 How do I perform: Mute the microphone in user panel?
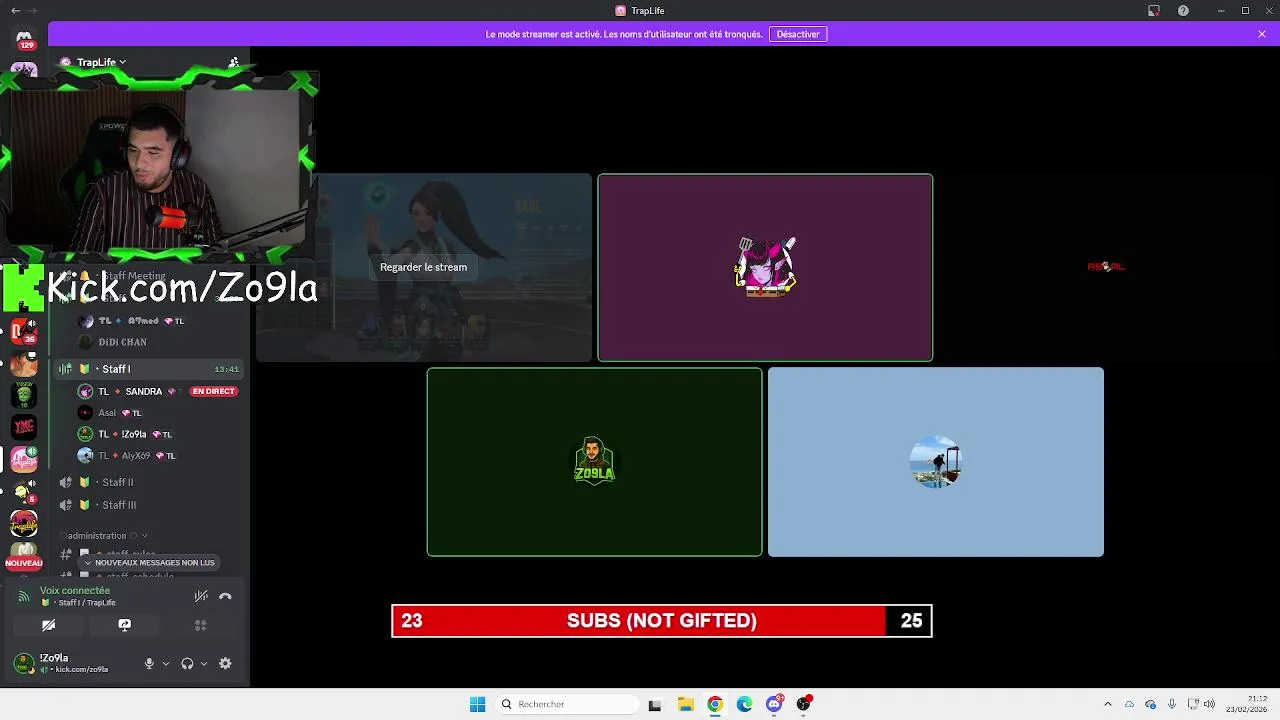[x=149, y=663]
